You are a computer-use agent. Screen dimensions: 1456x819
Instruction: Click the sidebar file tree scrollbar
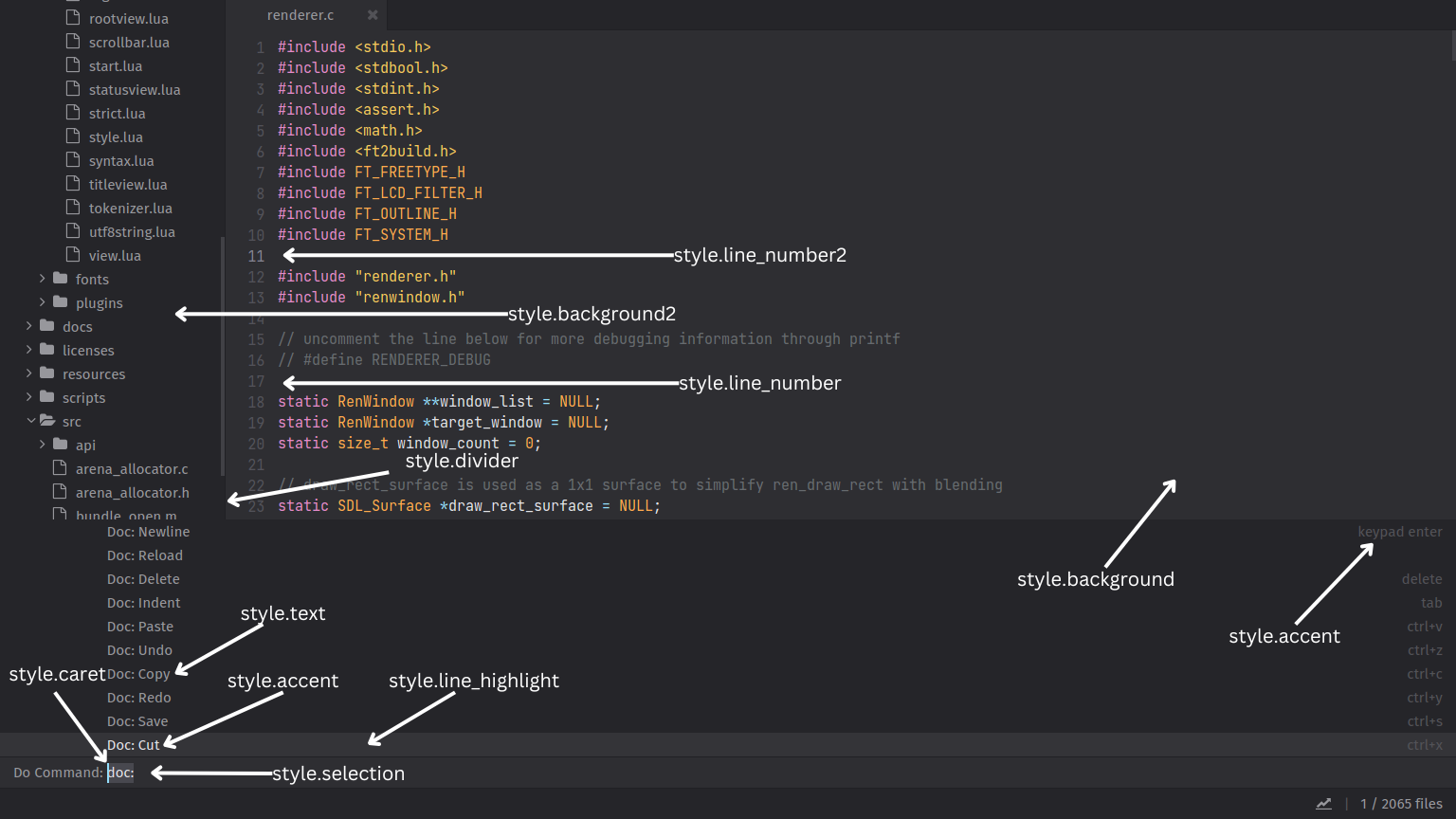(223, 355)
